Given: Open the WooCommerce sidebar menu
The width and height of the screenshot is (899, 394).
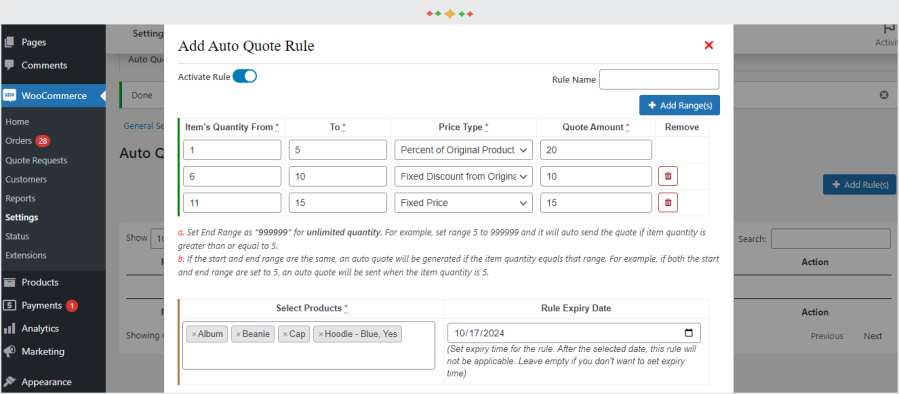Looking at the screenshot, I should tap(53, 96).
